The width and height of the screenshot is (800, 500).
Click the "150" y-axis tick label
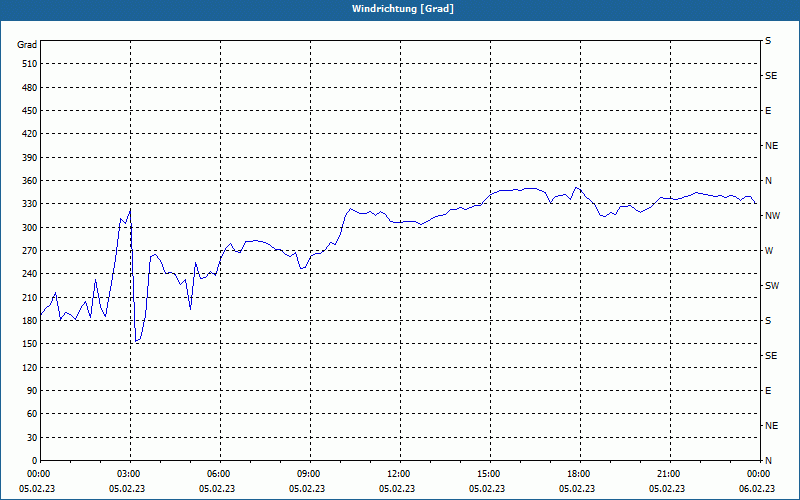tap(30, 344)
